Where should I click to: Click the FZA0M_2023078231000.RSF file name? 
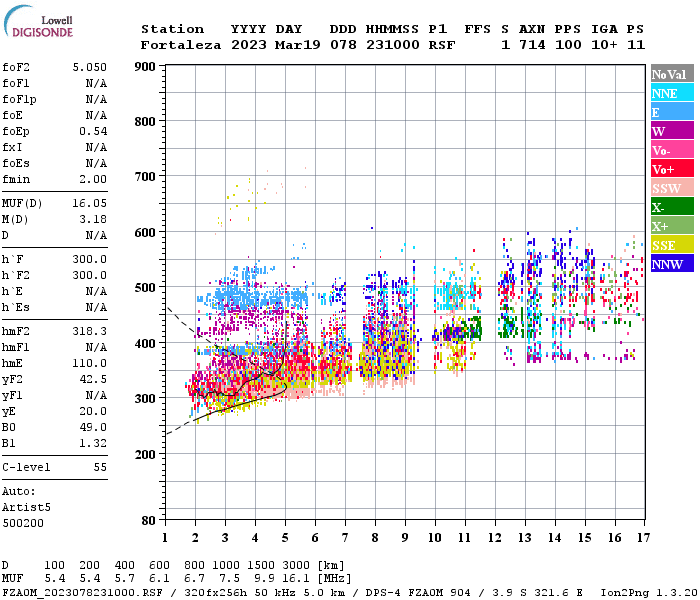(x=83, y=593)
